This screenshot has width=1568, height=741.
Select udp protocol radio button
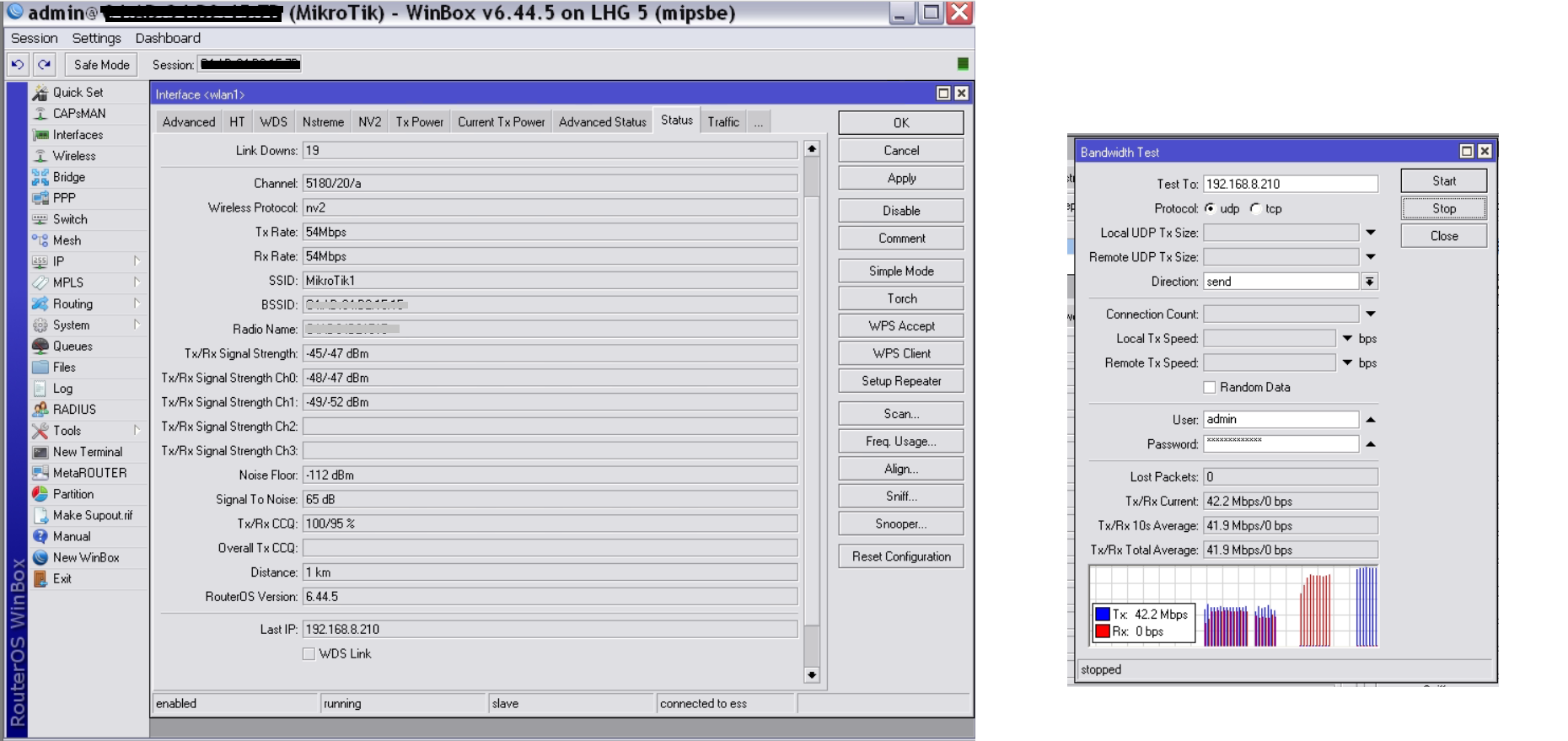(x=1211, y=208)
